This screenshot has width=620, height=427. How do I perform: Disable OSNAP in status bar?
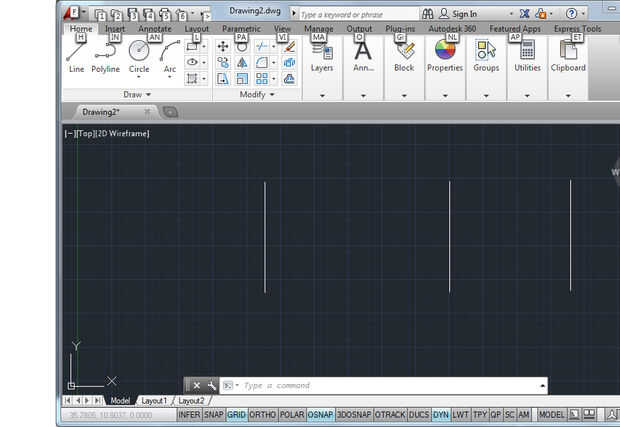(321, 415)
